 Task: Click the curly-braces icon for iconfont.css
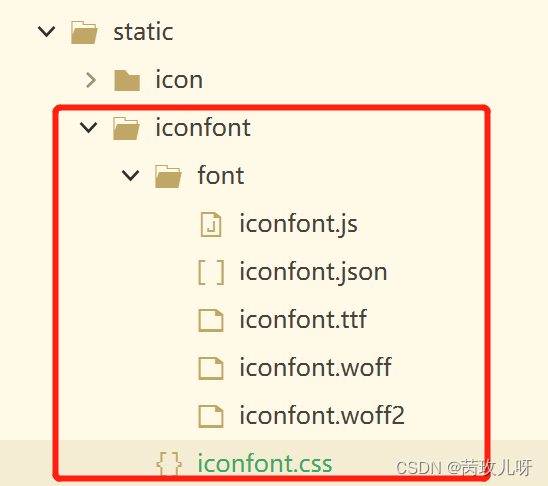click(169, 464)
